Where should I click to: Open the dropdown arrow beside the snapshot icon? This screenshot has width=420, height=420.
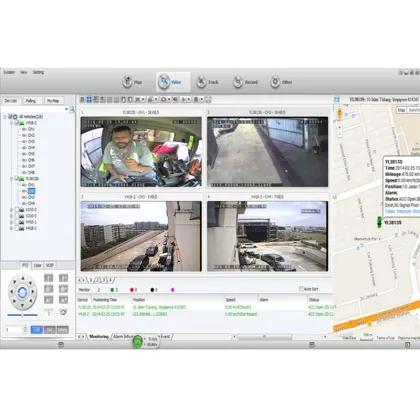(169, 99)
